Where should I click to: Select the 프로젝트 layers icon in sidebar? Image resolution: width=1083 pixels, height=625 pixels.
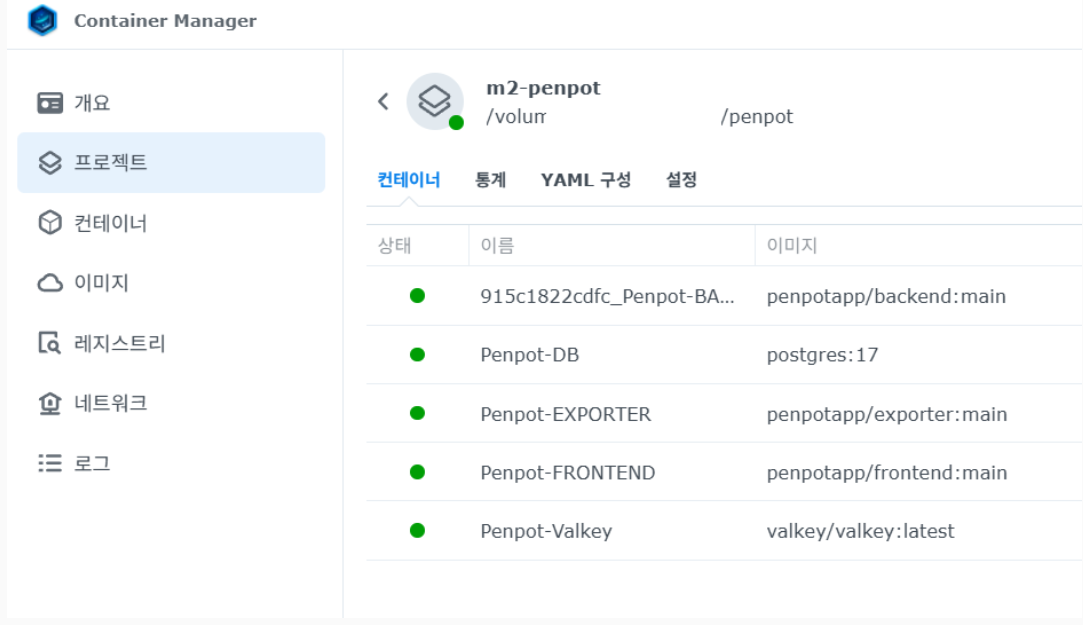click(x=50, y=163)
